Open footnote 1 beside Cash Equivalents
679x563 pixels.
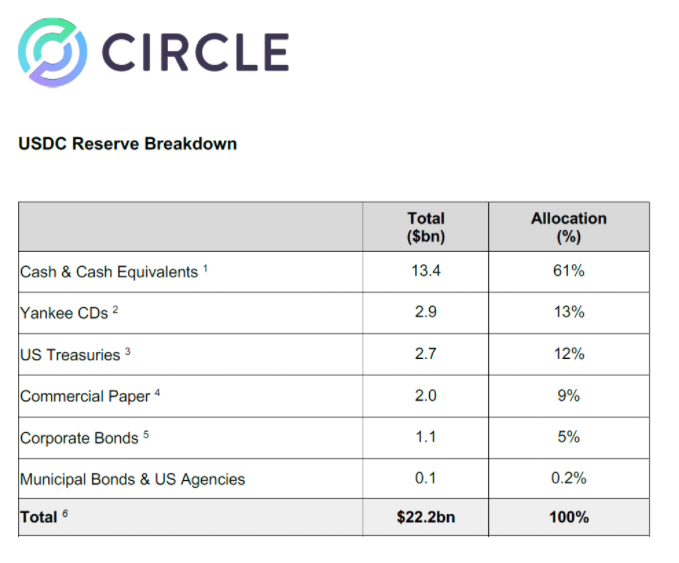coord(205,269)
